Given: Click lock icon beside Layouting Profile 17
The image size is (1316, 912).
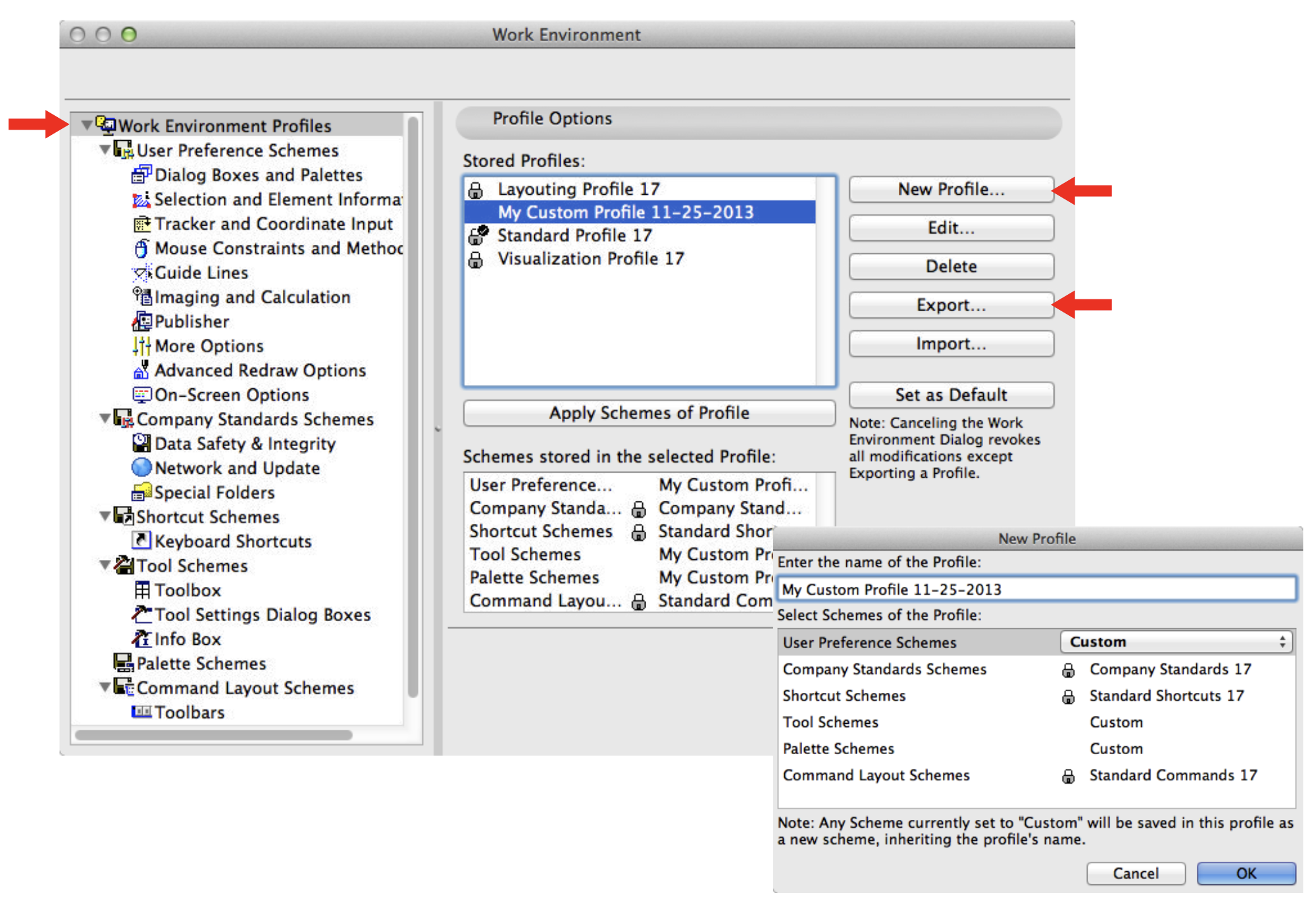Looking at the screenshot, I should click(x=476, y=190).
